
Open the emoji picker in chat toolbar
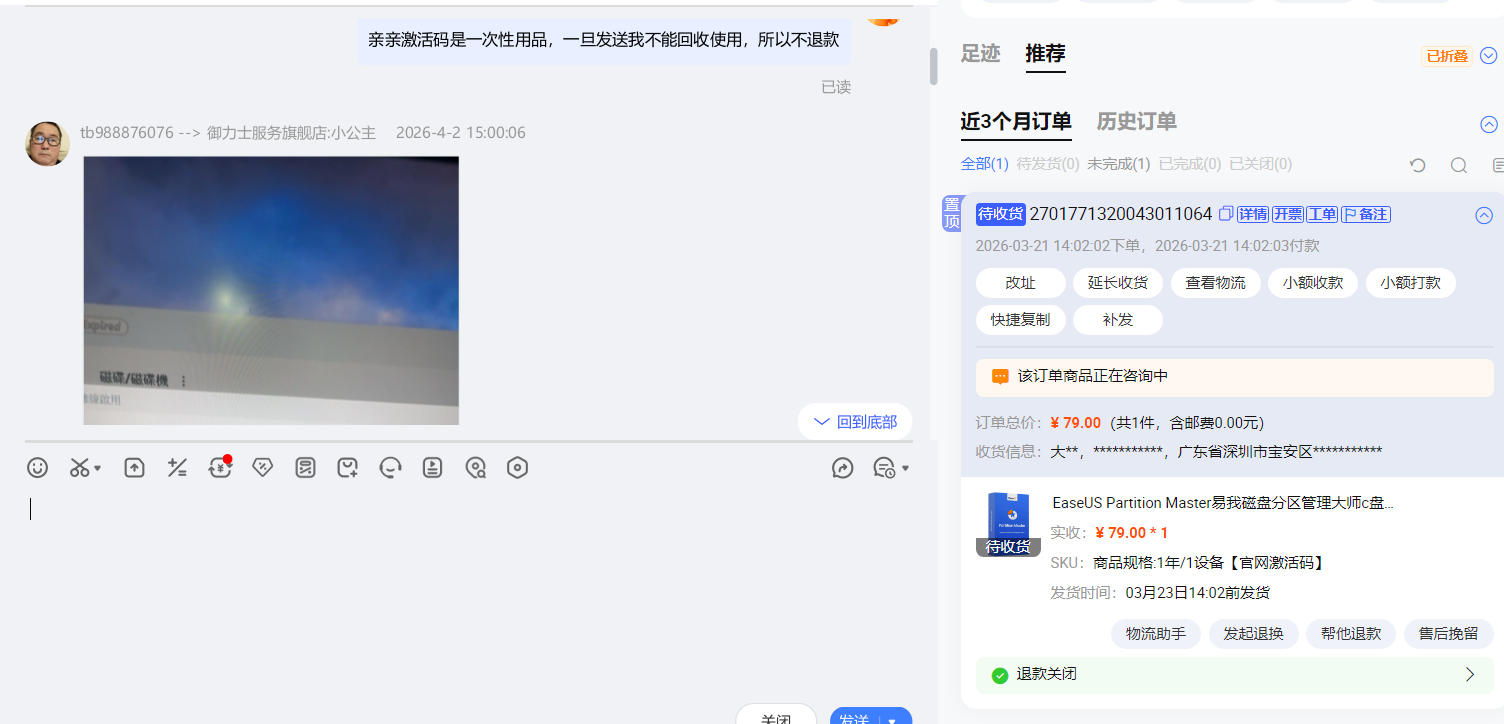38,468
